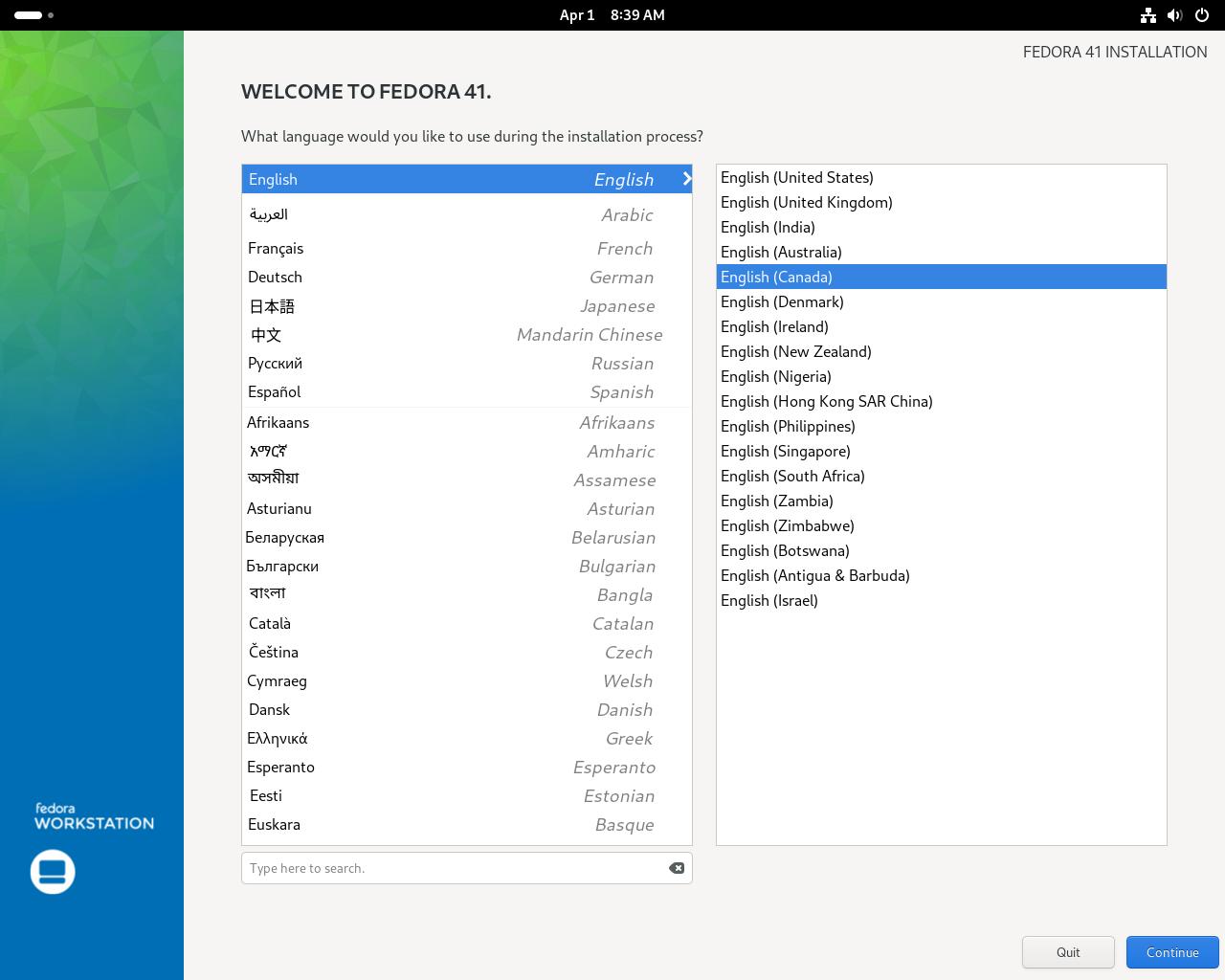Screen dimensions: 1225x980
Task: Select the Mandarin Chinese language row
Action: click(x=467, y=334)
